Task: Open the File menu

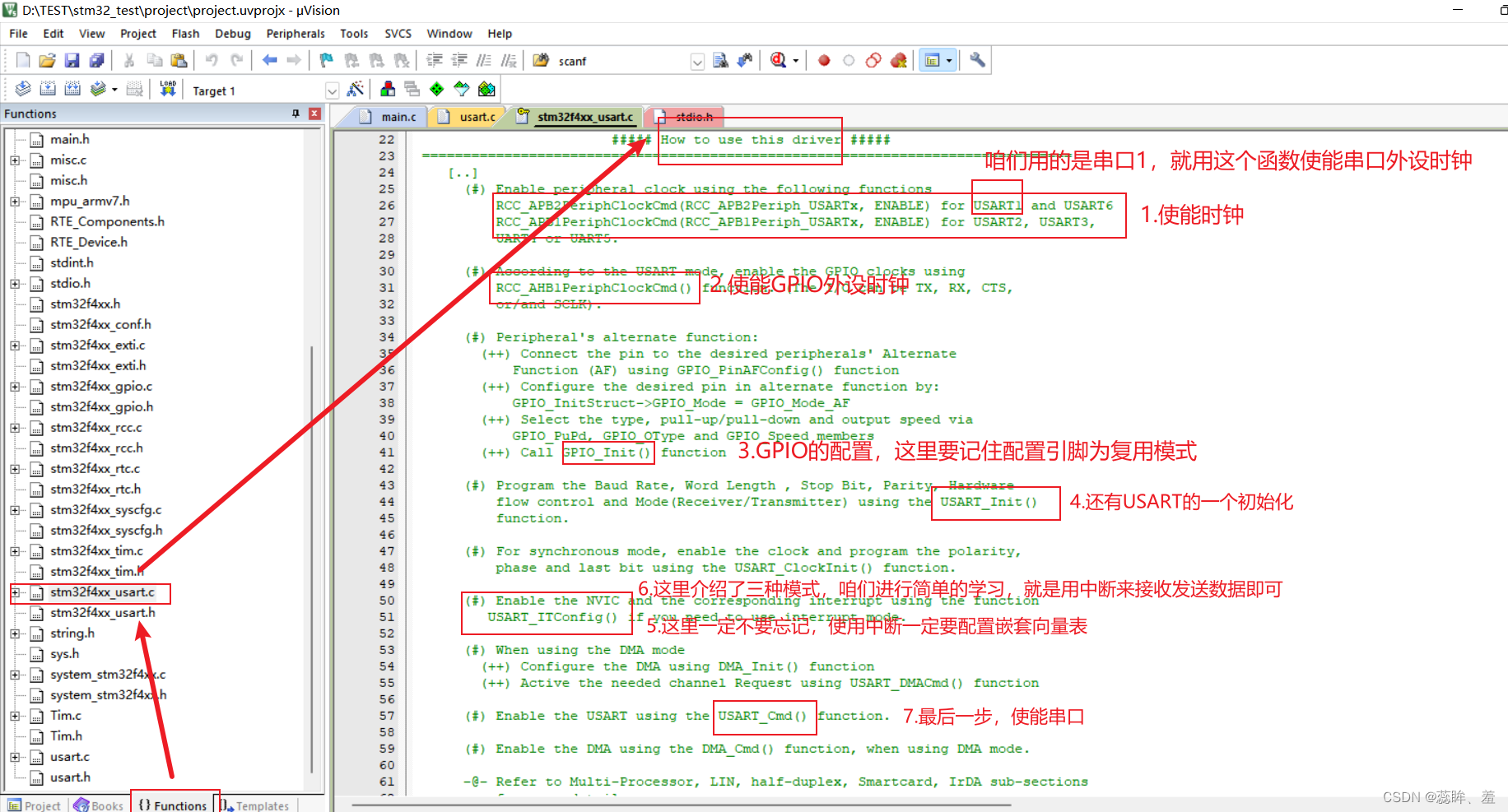Action: (x=18, y=34)
